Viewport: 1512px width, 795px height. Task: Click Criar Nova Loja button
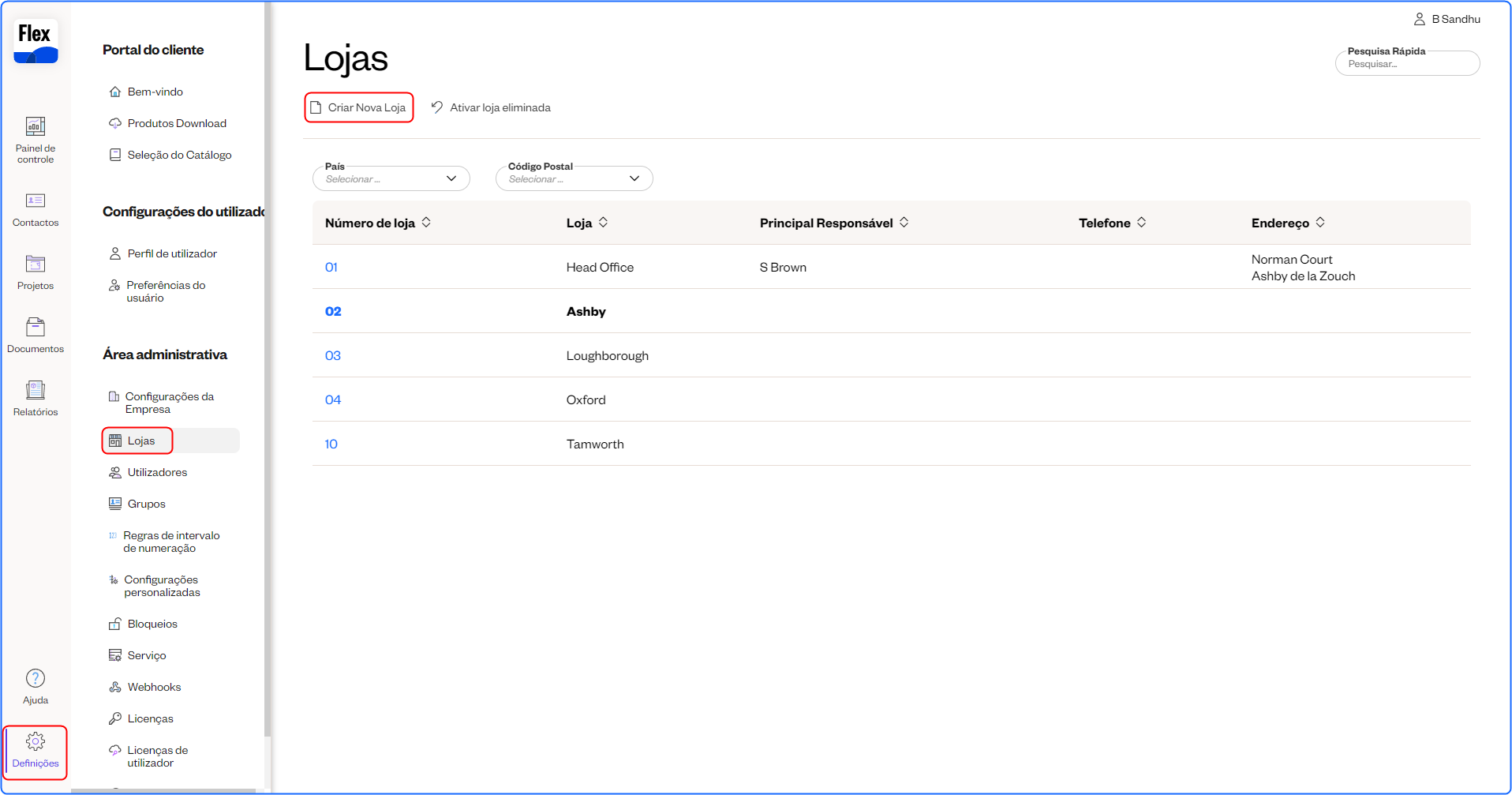tap(359, 107)
